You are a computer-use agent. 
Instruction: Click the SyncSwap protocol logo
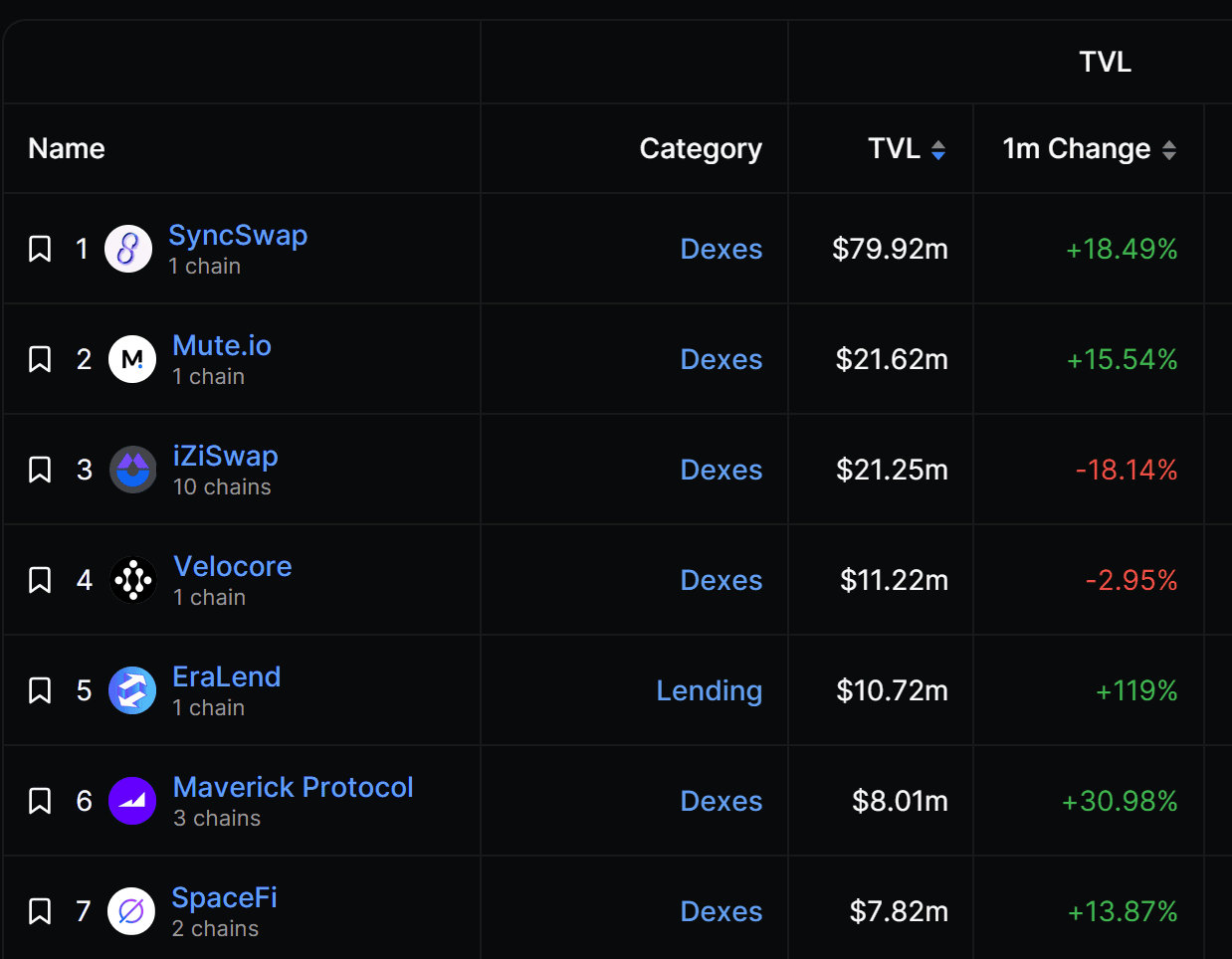tap(128, 249)
